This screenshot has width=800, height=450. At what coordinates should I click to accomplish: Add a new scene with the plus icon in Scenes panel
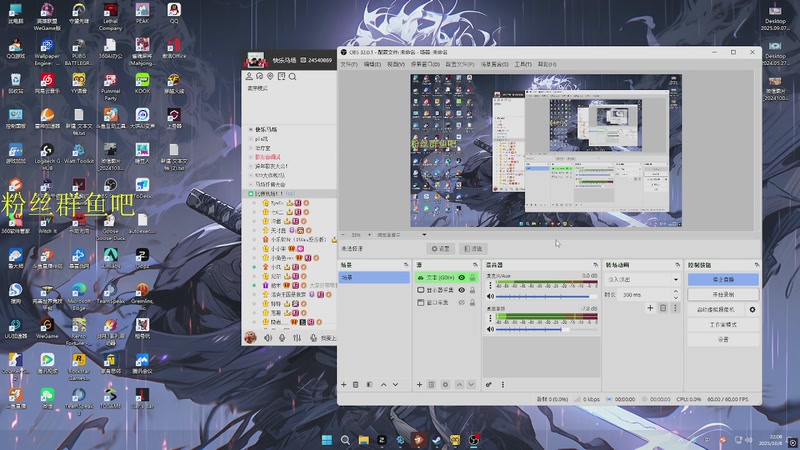pos(343,385)
